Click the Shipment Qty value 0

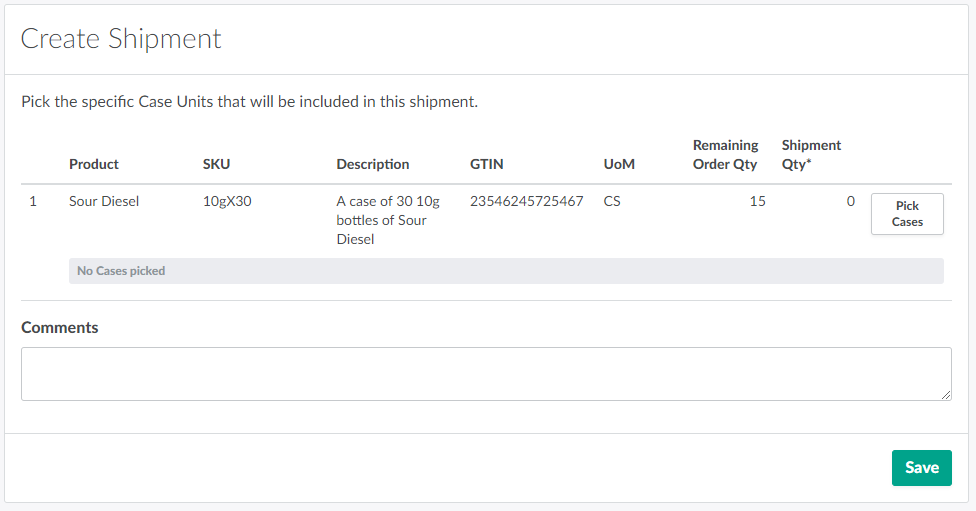[x=850, y=201]
